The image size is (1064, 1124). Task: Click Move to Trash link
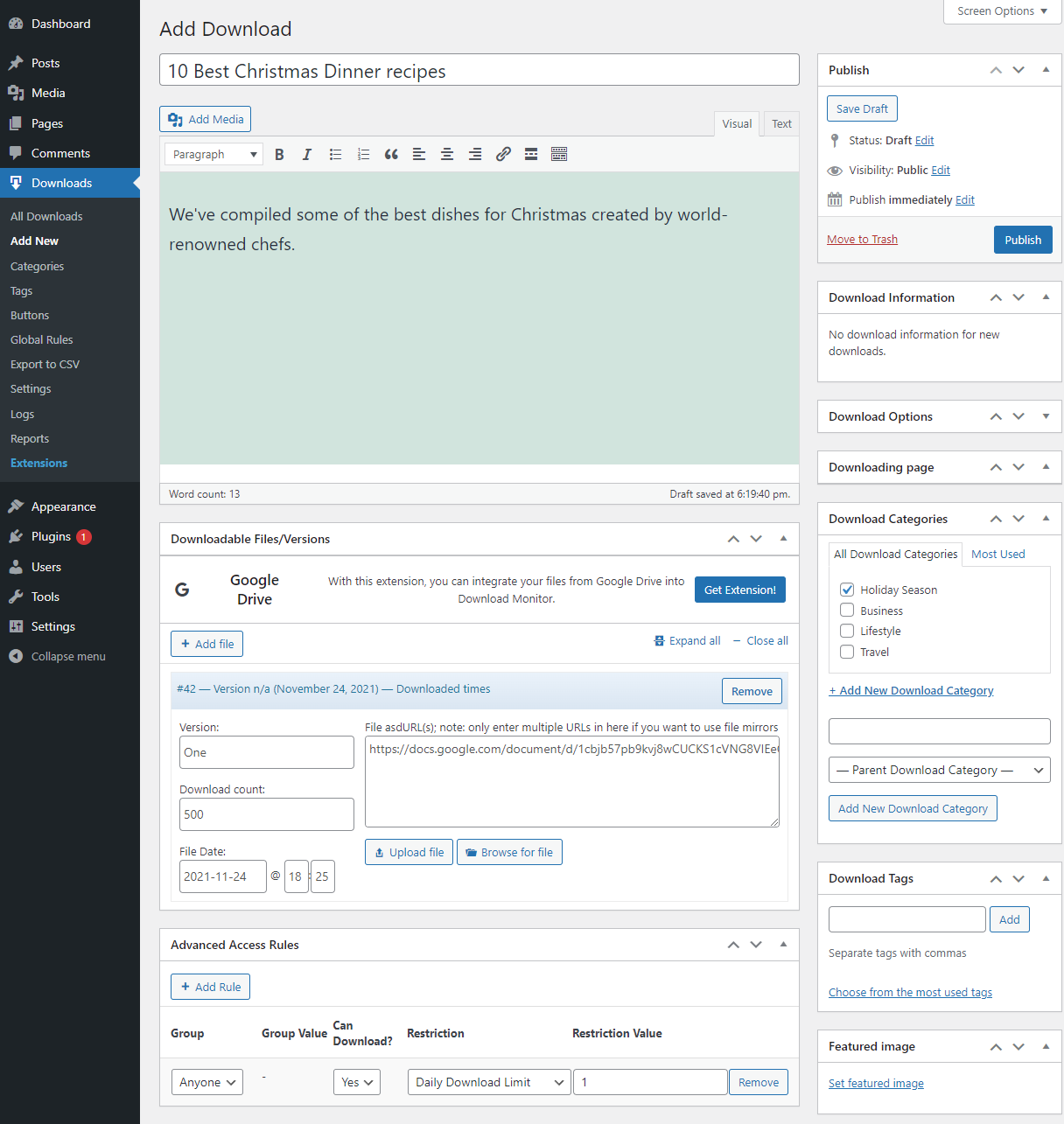coord(862,239)
